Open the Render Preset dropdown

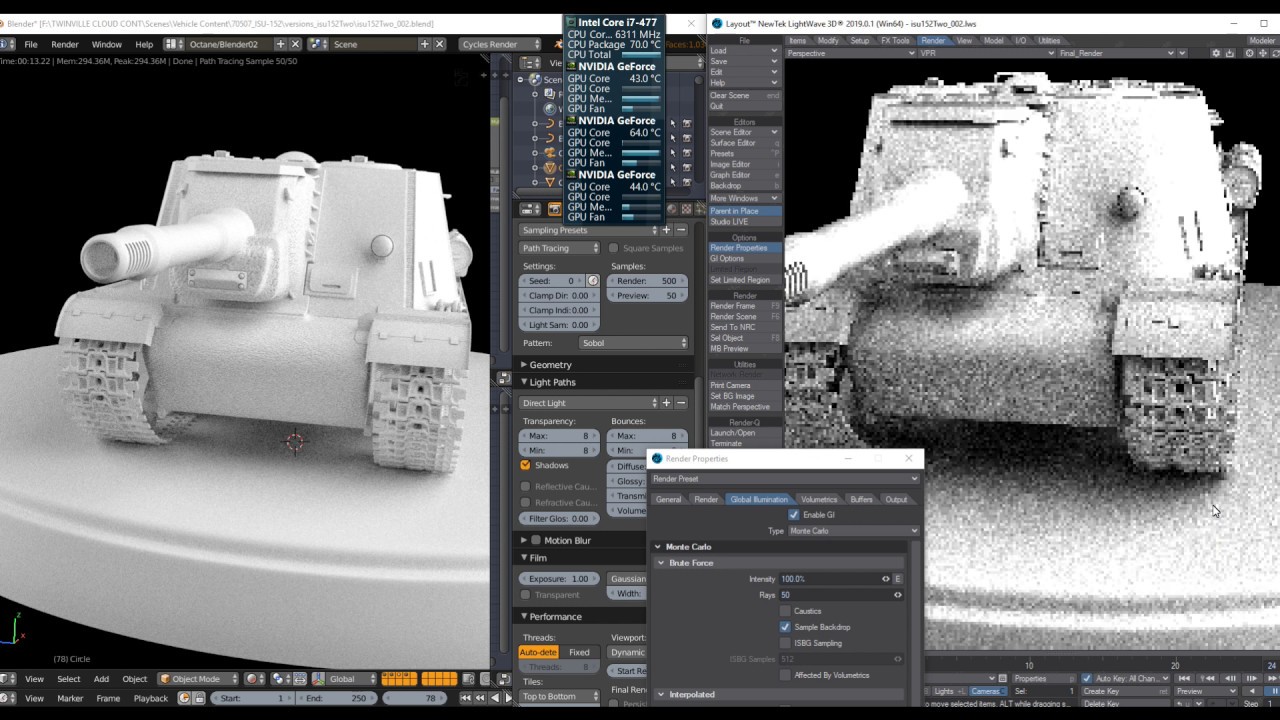click(x=784, y=479)
